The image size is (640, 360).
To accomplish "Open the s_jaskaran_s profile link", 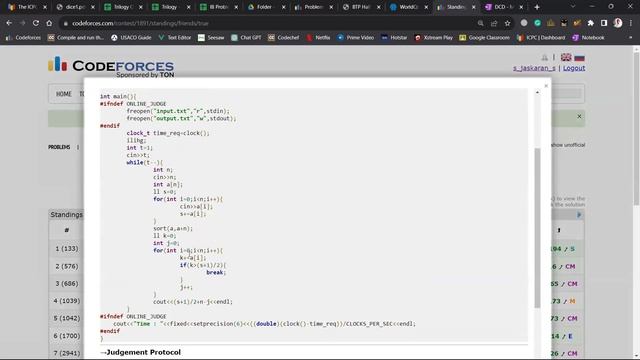I will (534, 68).
